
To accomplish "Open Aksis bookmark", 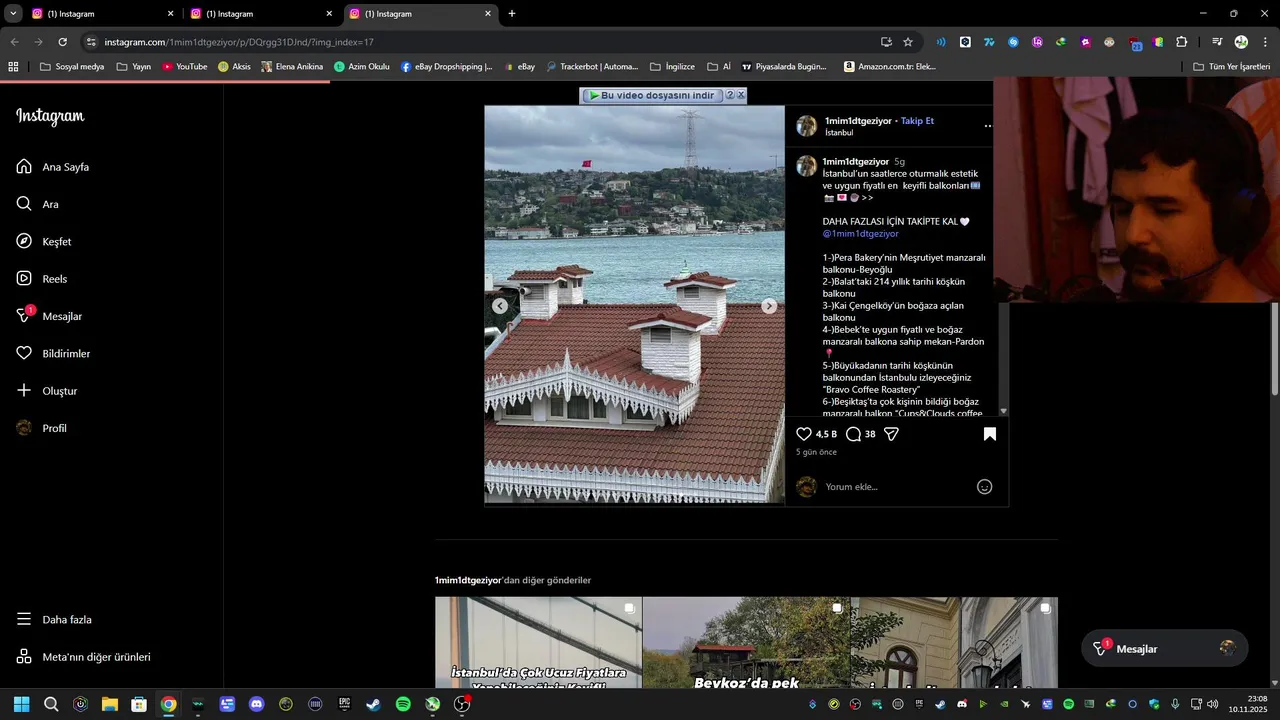I will point(234,67).
